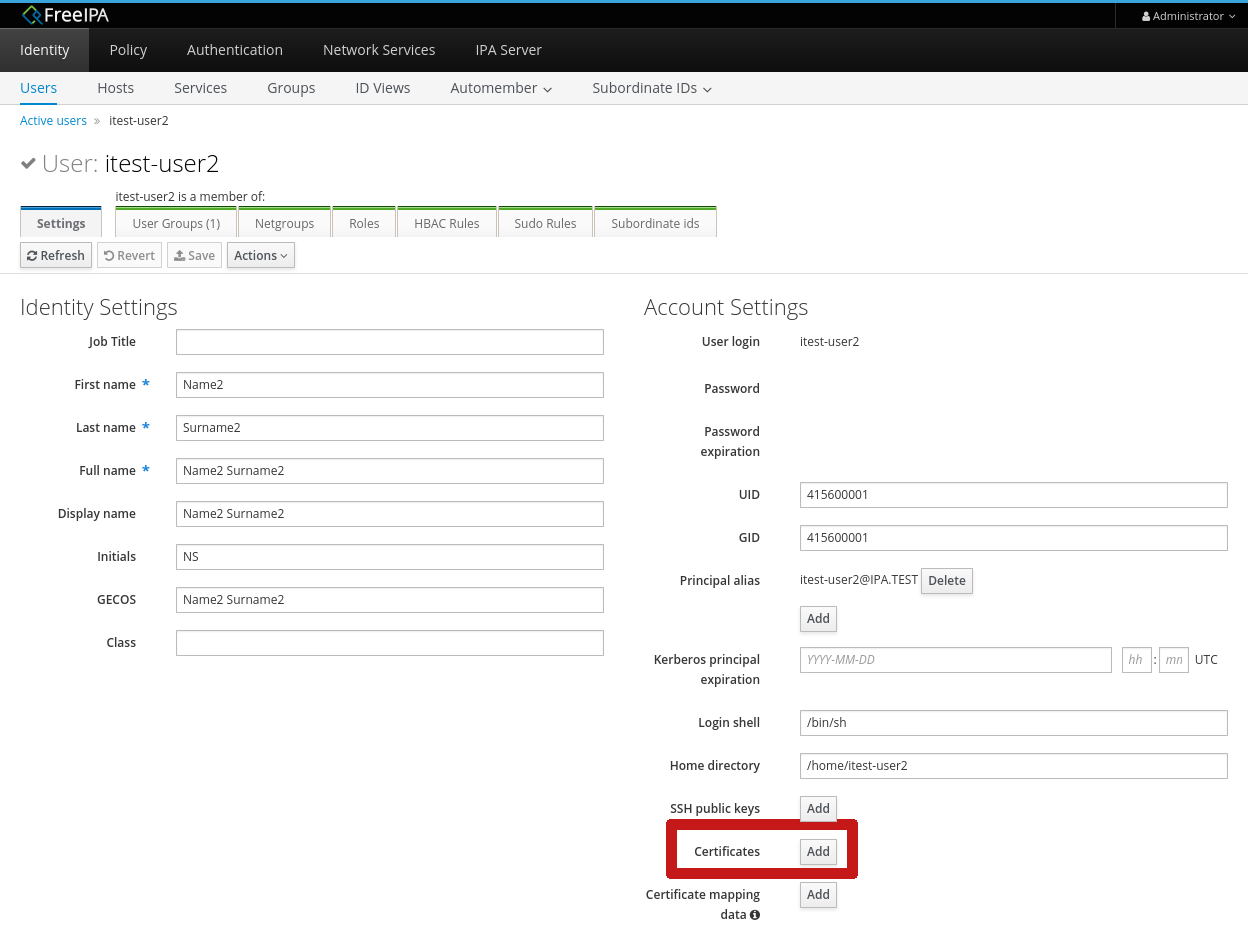
Task: Click the Home directory field
Action: click(1014, 766)
